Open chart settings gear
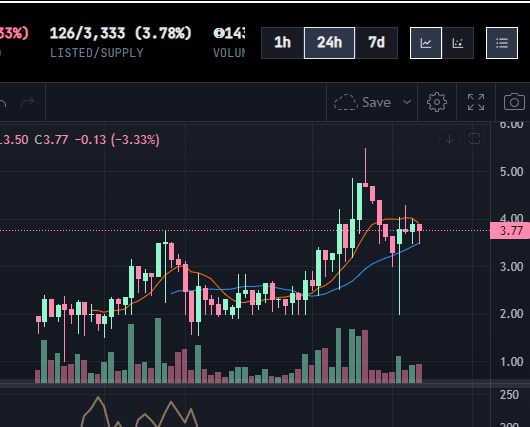 click(x=437, y=102)
